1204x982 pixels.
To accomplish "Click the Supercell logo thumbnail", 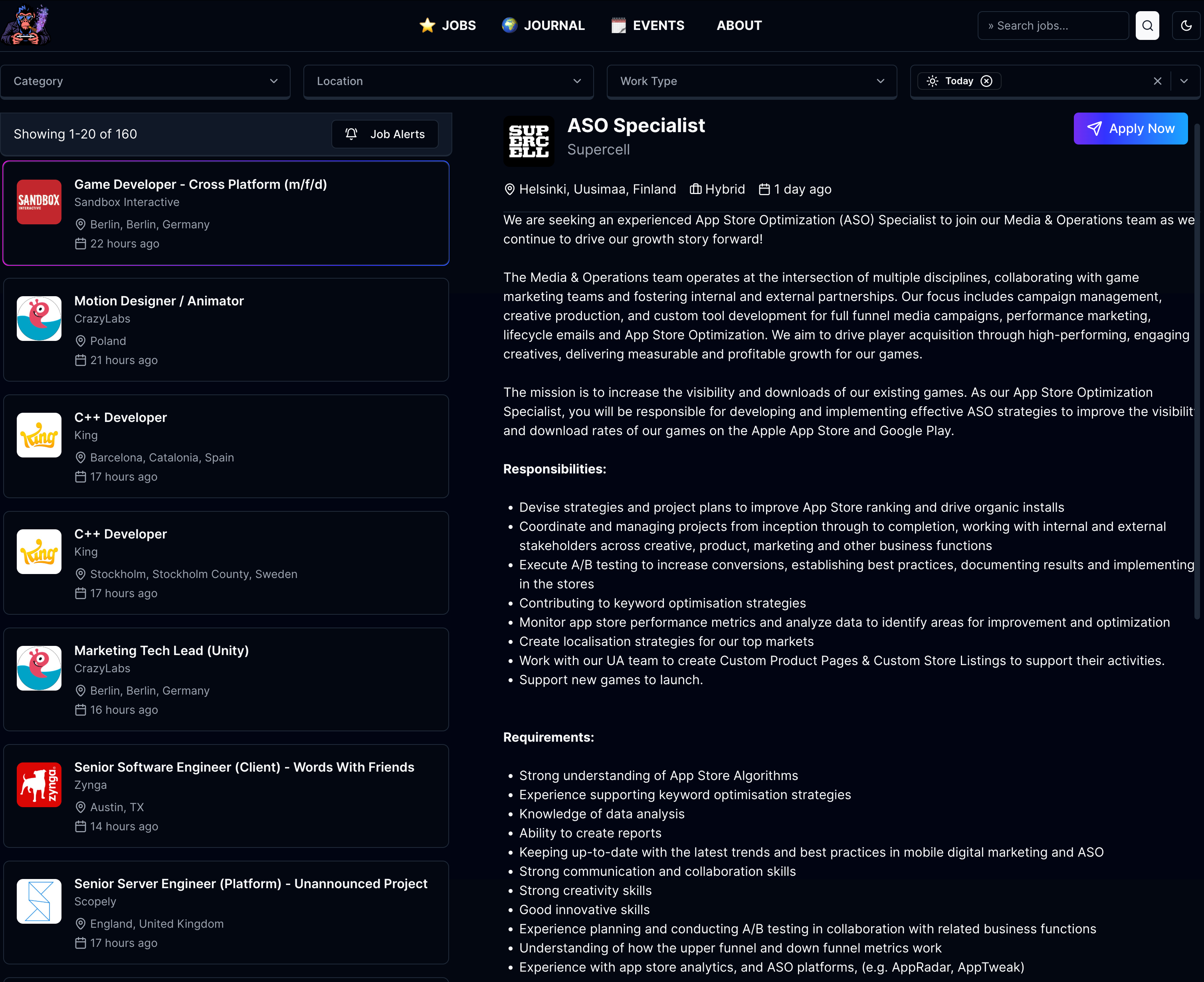I will pos(529,141).
